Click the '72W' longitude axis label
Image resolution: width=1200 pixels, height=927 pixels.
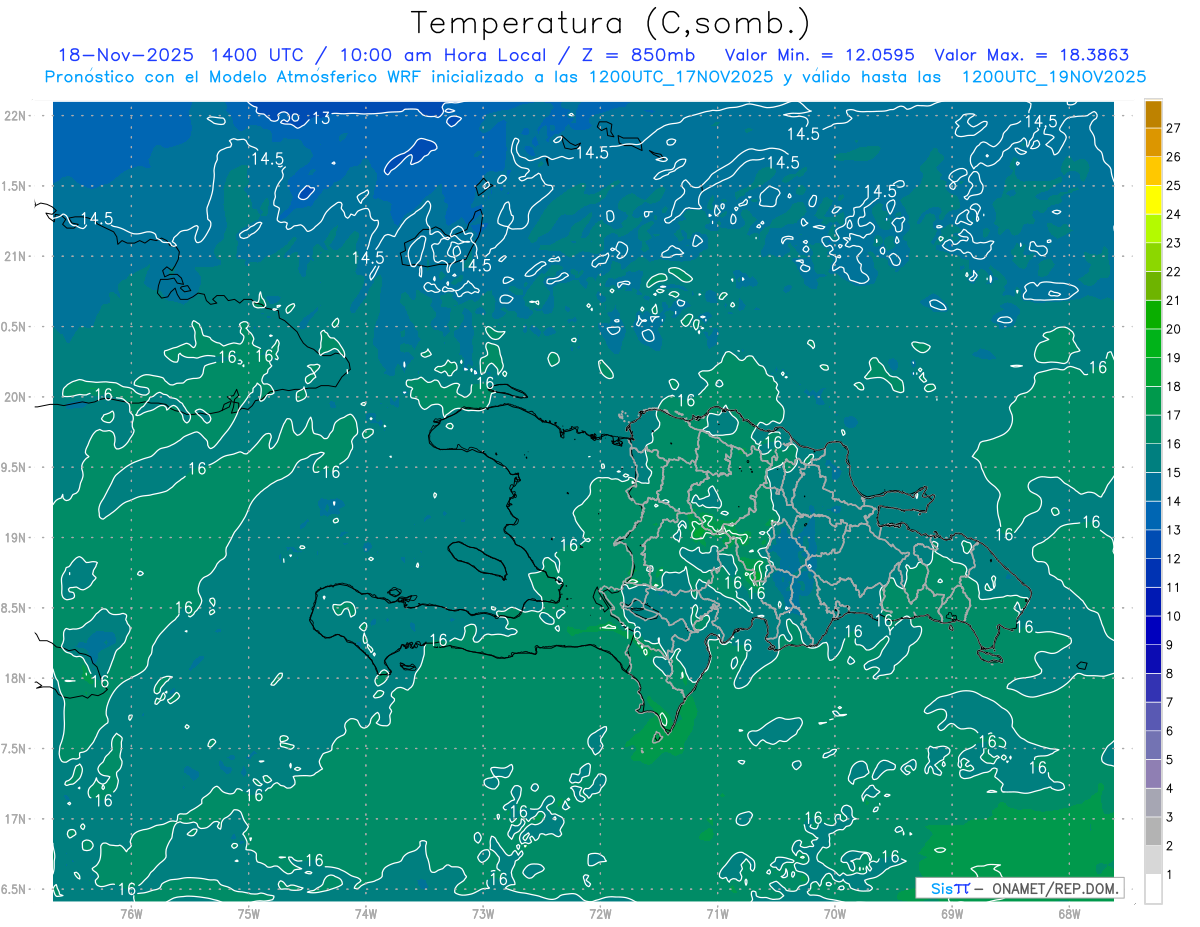point(600,913)
